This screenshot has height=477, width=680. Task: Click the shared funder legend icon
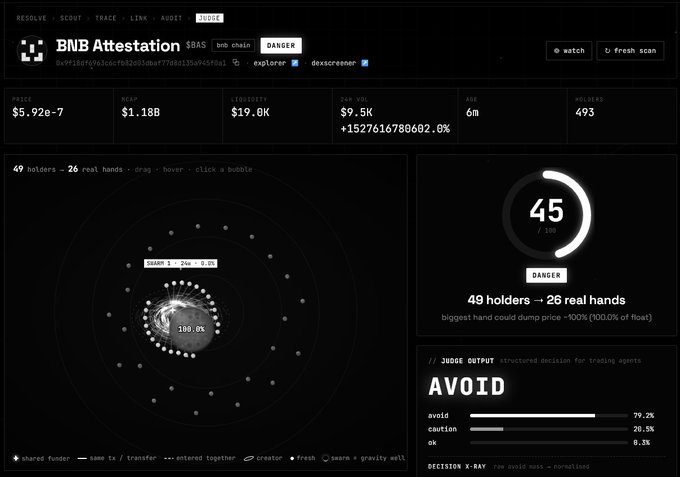click(16, 458)
